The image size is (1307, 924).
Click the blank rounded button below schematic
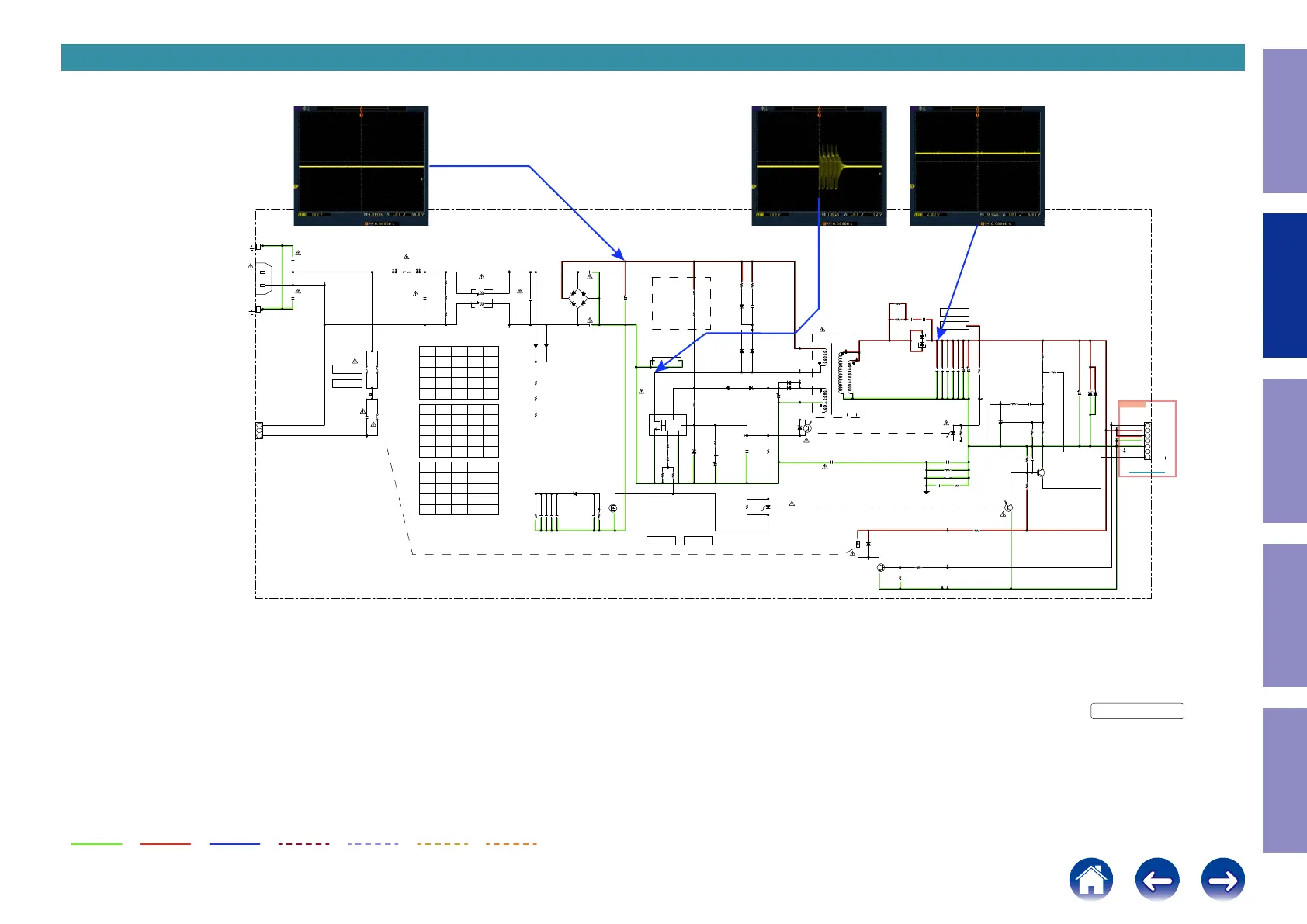pos(1137,711)
